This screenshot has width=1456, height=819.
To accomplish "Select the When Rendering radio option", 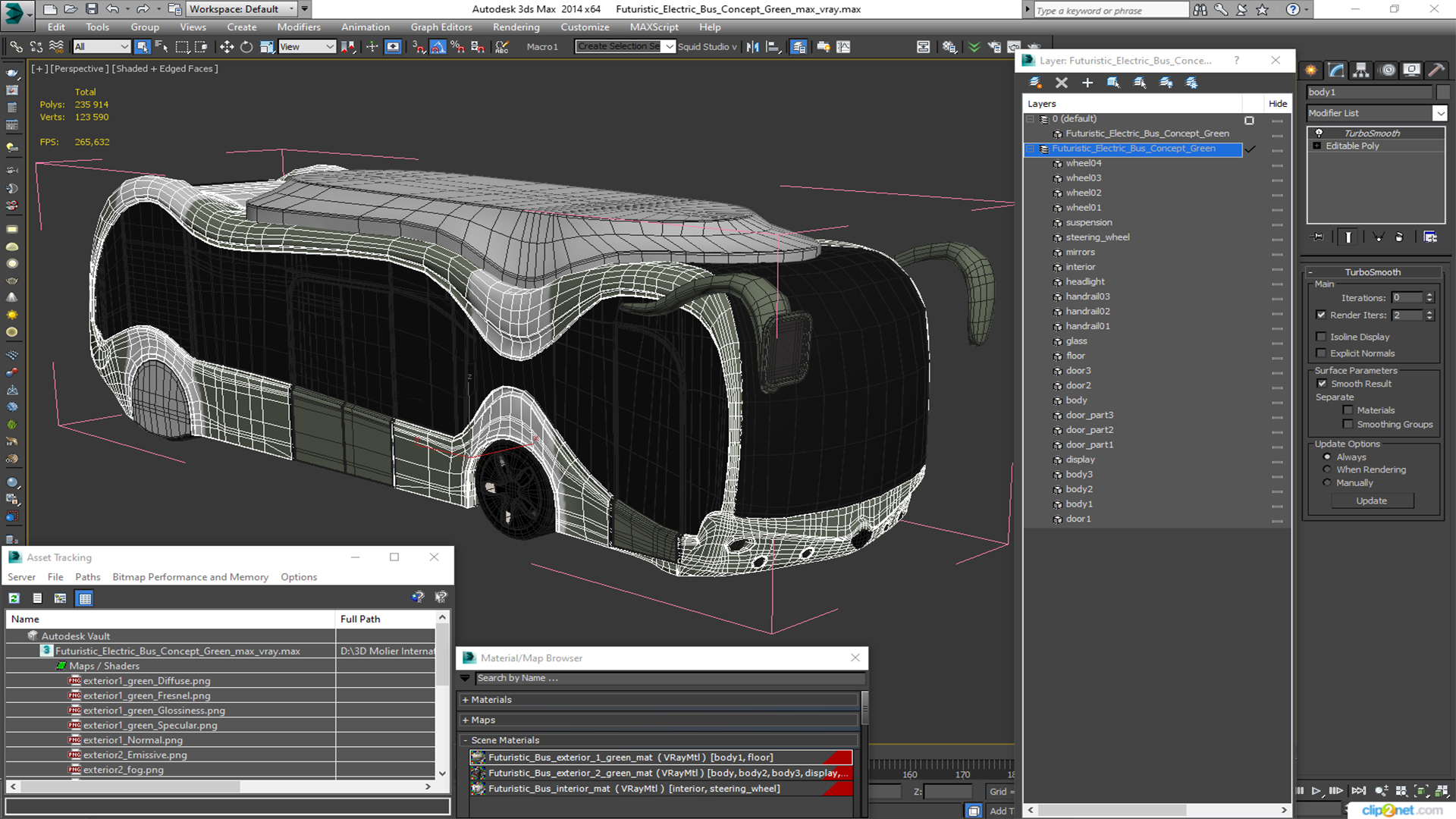I will click(x=1327, y=469).
